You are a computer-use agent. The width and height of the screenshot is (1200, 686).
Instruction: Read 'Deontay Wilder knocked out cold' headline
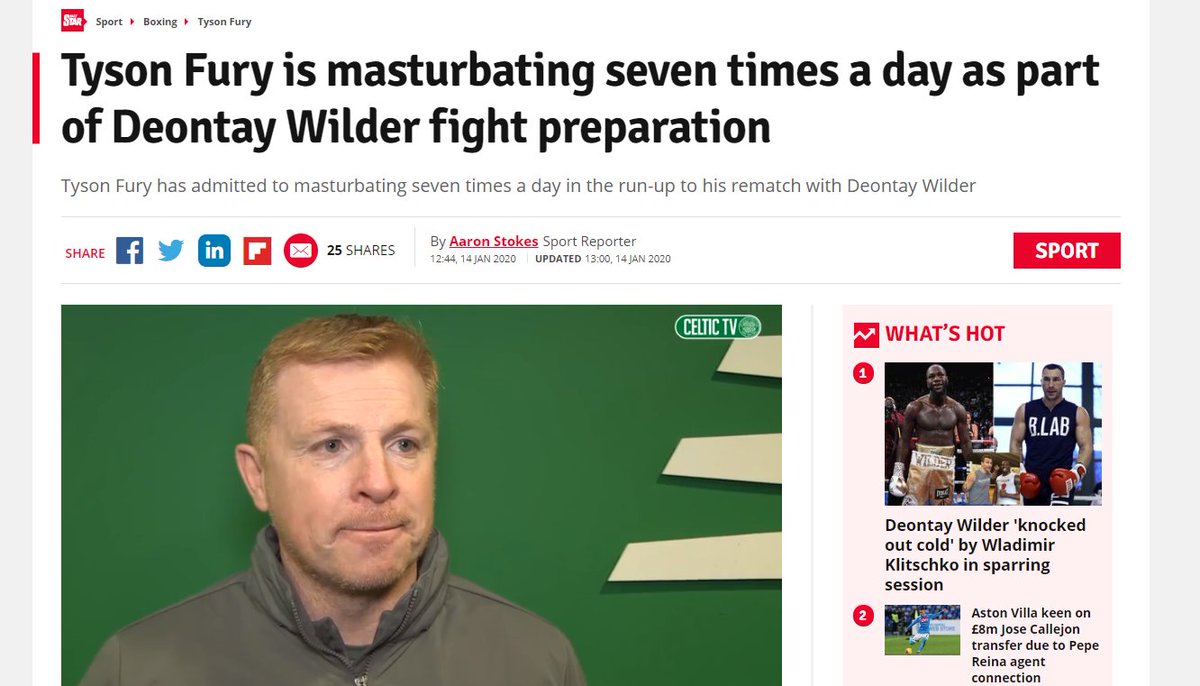click(x=985, y=555)
